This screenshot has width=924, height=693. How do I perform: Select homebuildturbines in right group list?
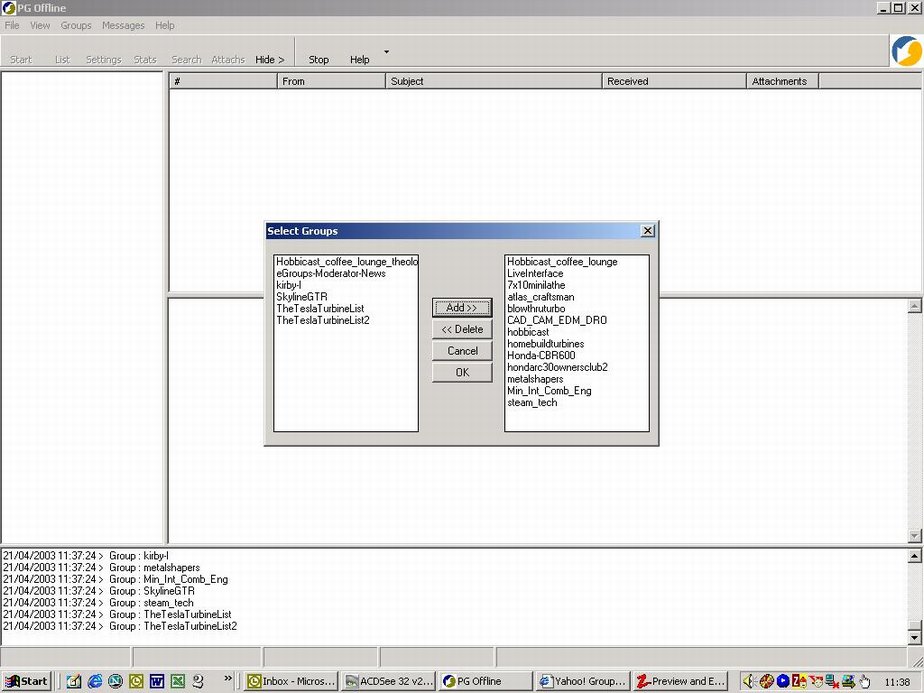[x=545, y=344]
